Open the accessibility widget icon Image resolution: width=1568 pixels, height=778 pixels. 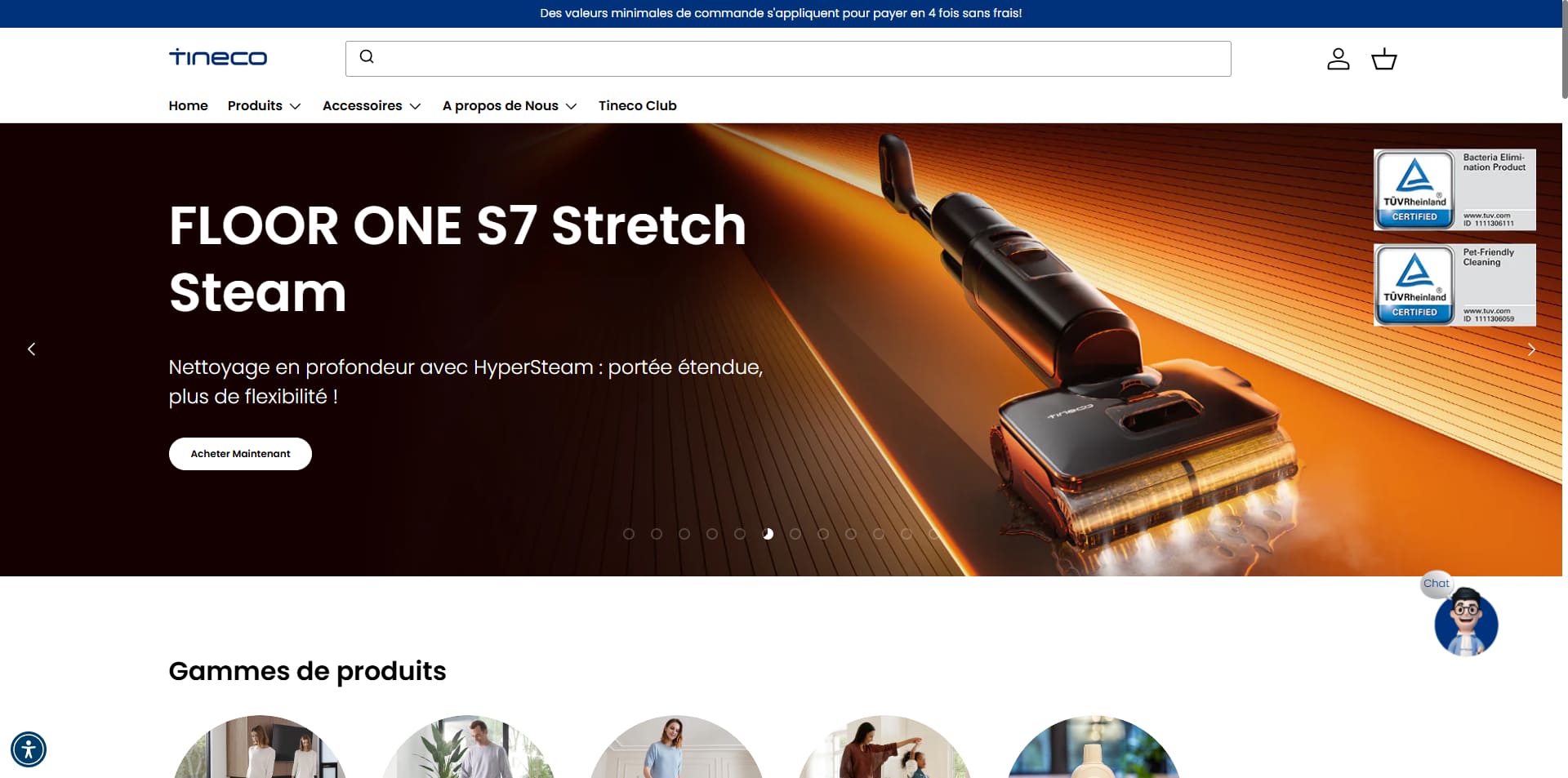point(29,749)
